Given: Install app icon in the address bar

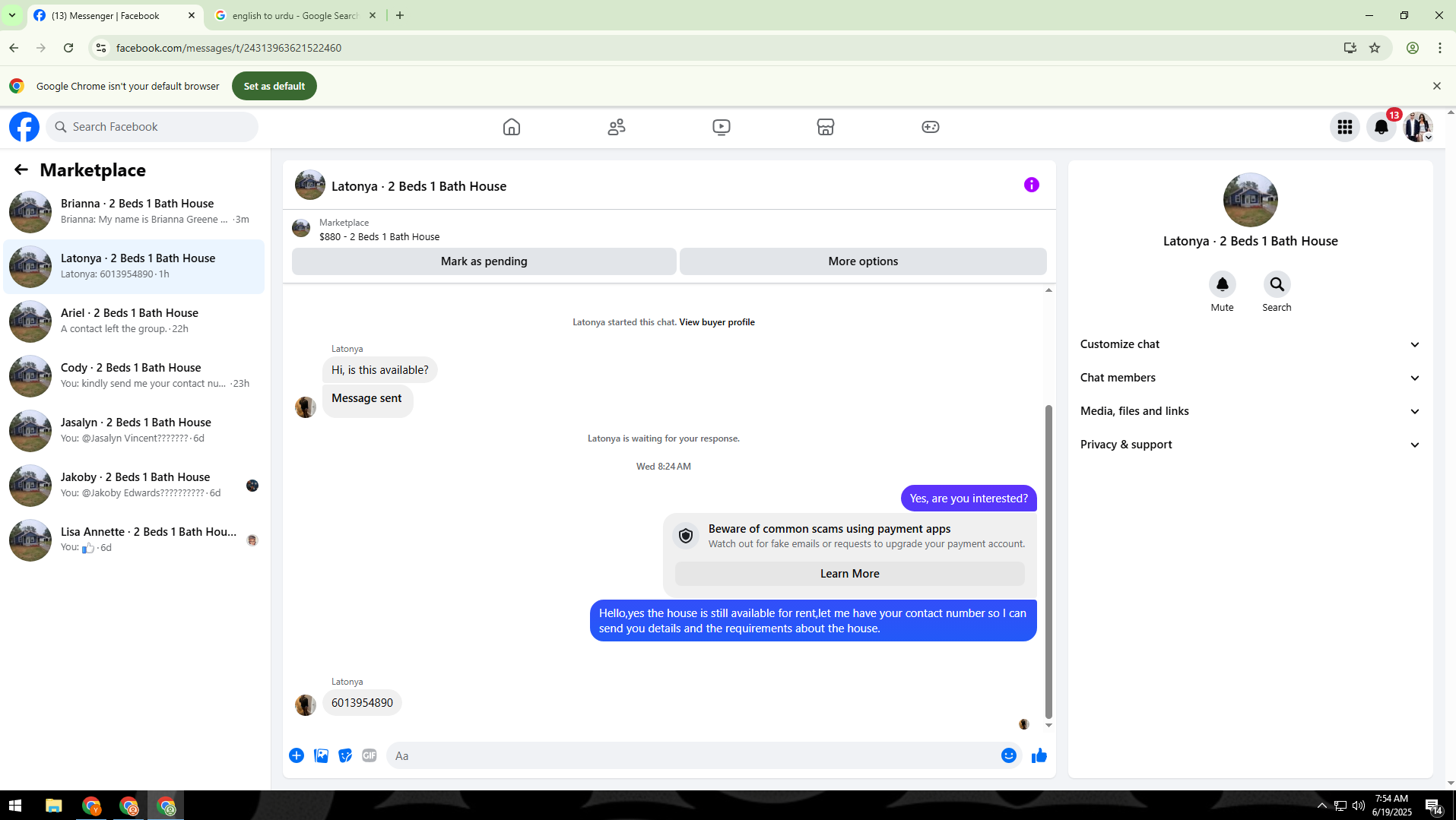Looking at the screenshot, I should pyautogui.click(x=1350, y=48).
